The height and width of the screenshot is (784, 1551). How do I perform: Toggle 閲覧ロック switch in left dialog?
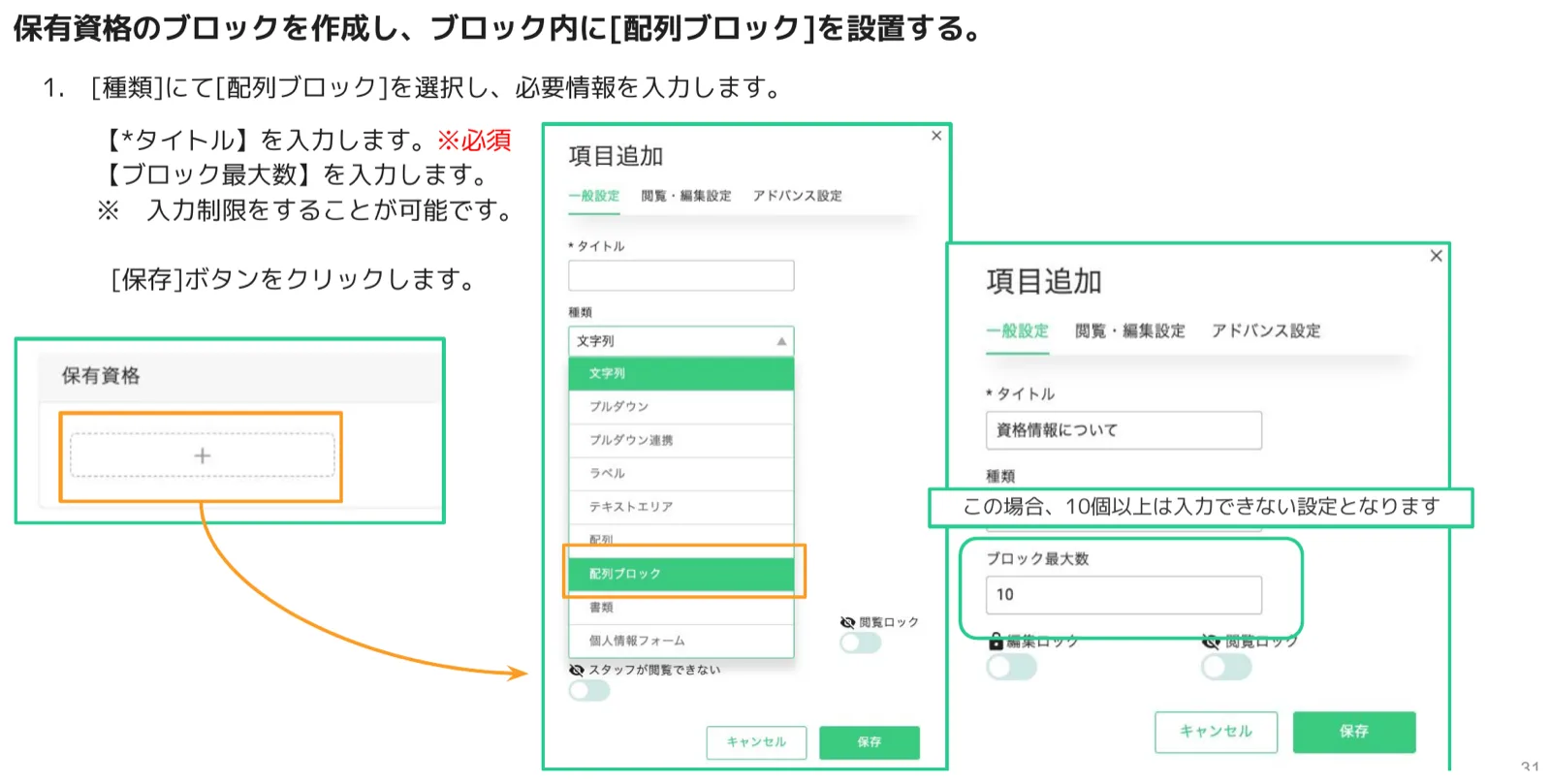861,643
